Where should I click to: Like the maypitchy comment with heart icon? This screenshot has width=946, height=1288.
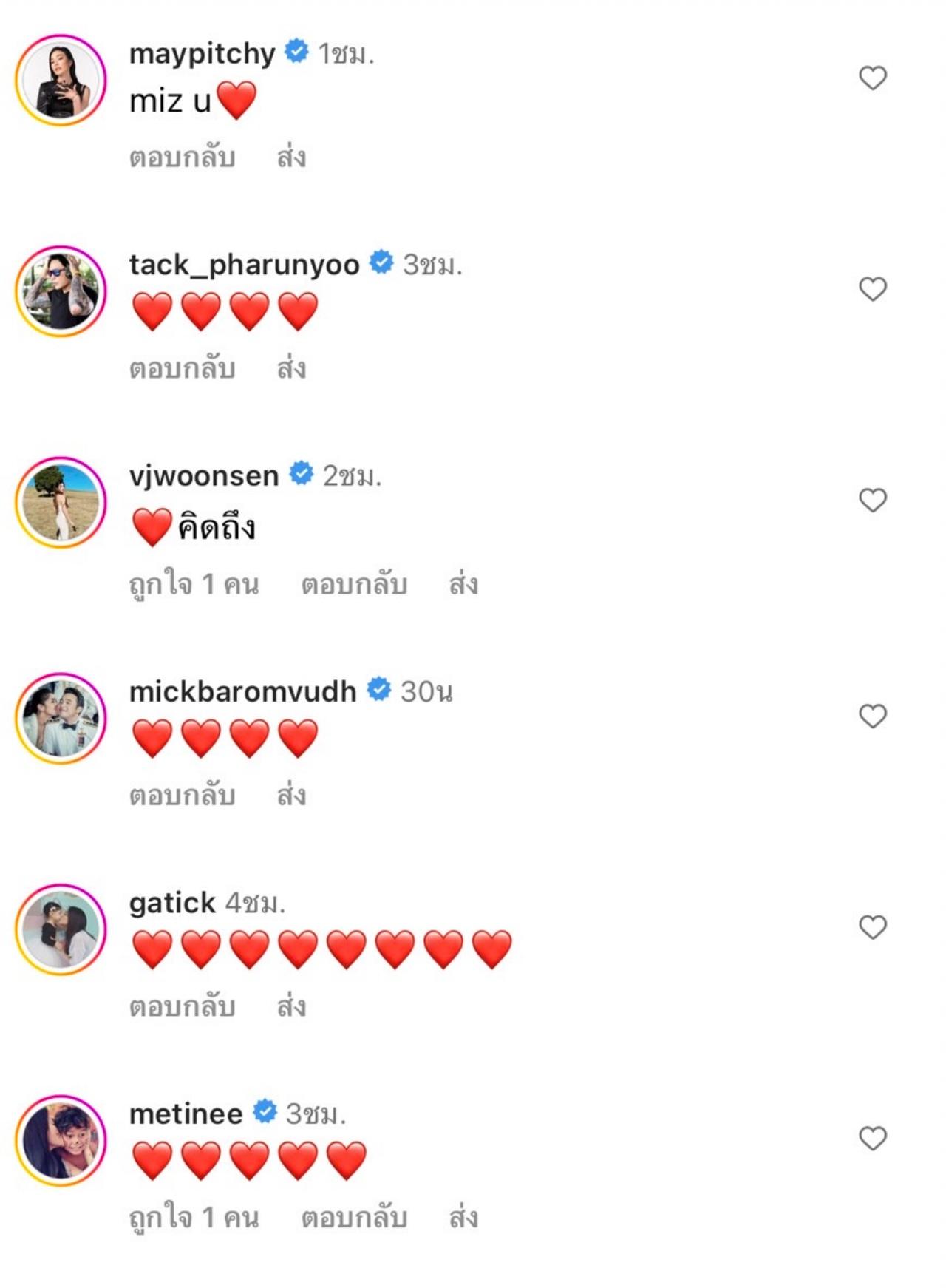click(x=873, y=78)
